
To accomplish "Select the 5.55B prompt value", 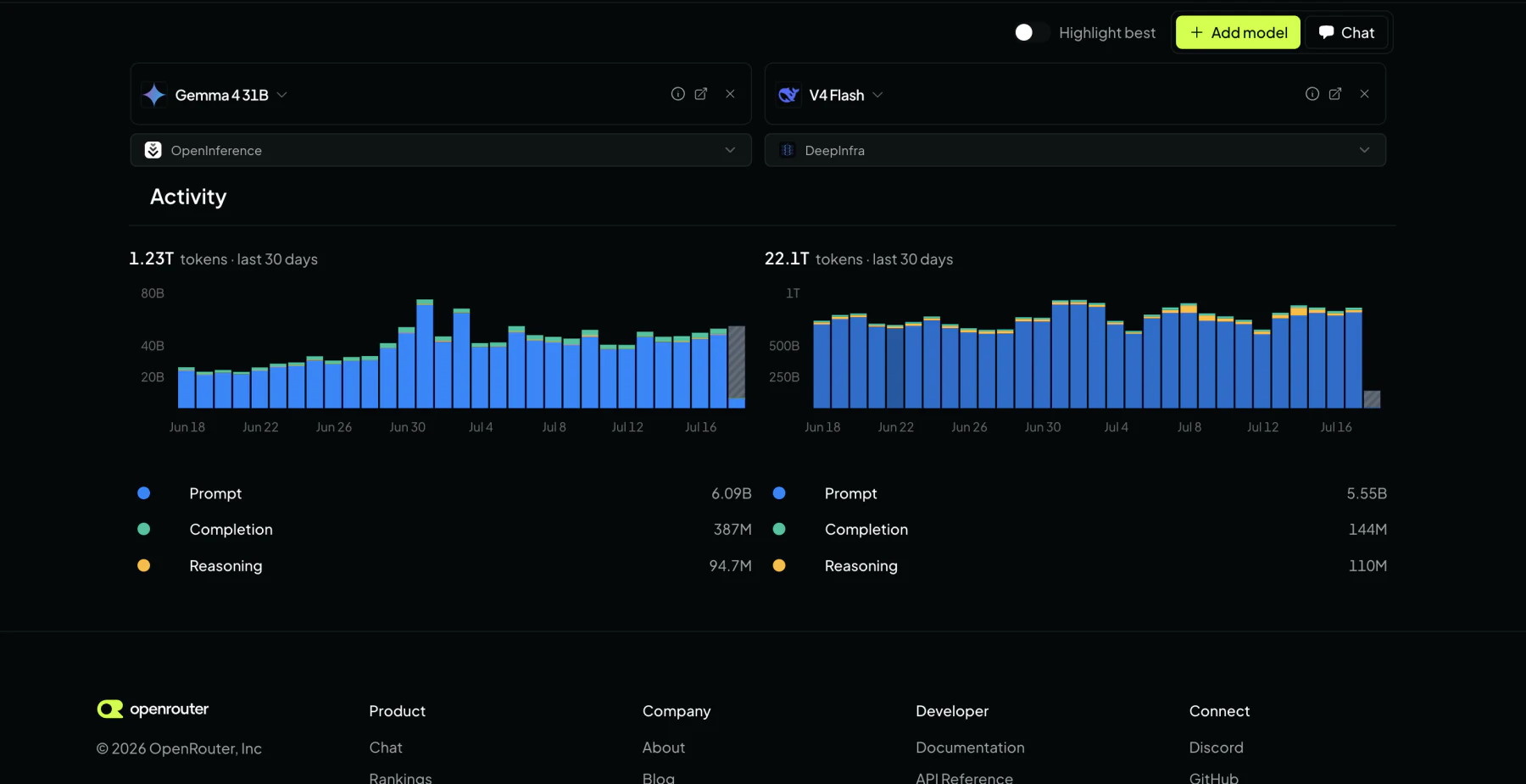I will 1367,493.
